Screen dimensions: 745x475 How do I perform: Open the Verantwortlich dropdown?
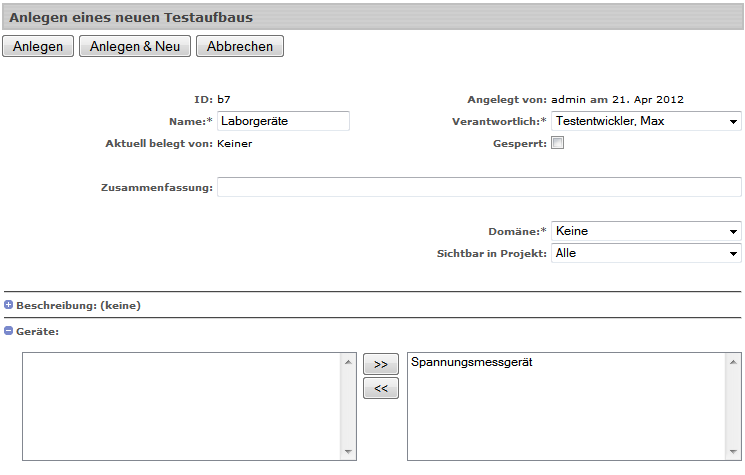pos(646,121)
